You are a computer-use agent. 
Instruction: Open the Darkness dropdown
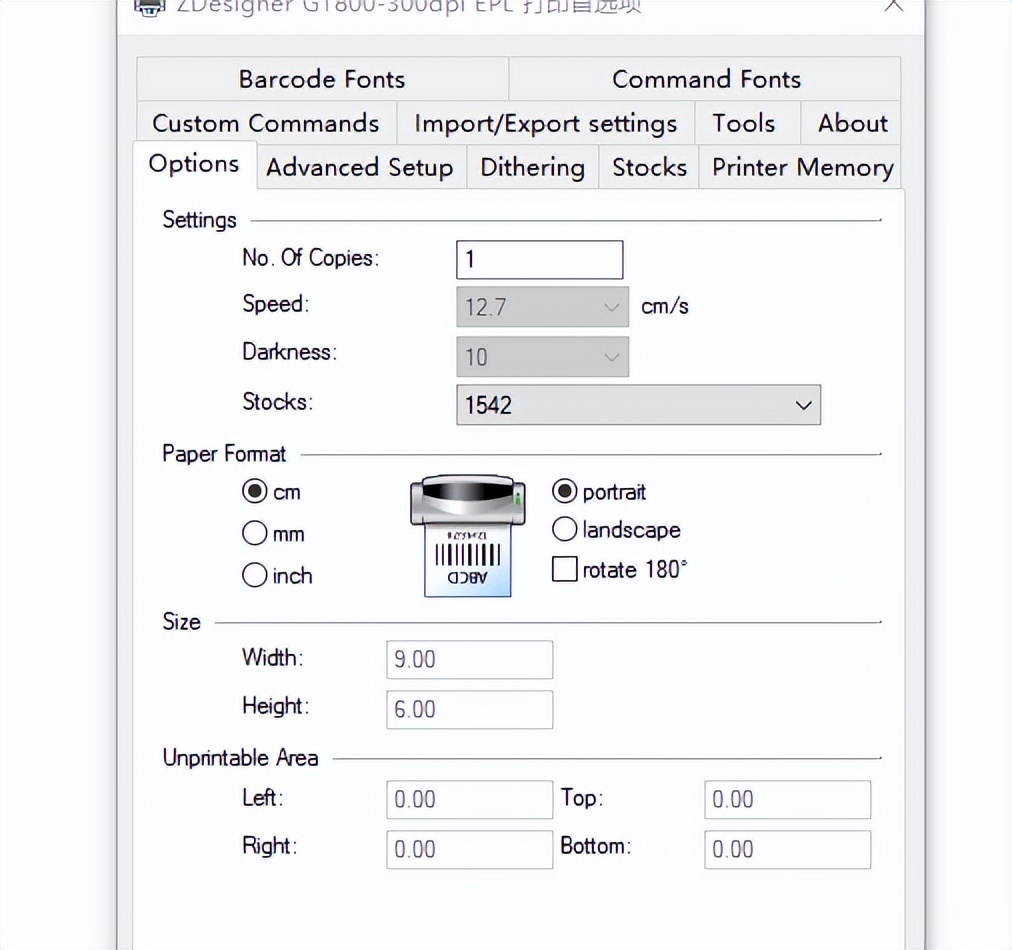(542, 356)
